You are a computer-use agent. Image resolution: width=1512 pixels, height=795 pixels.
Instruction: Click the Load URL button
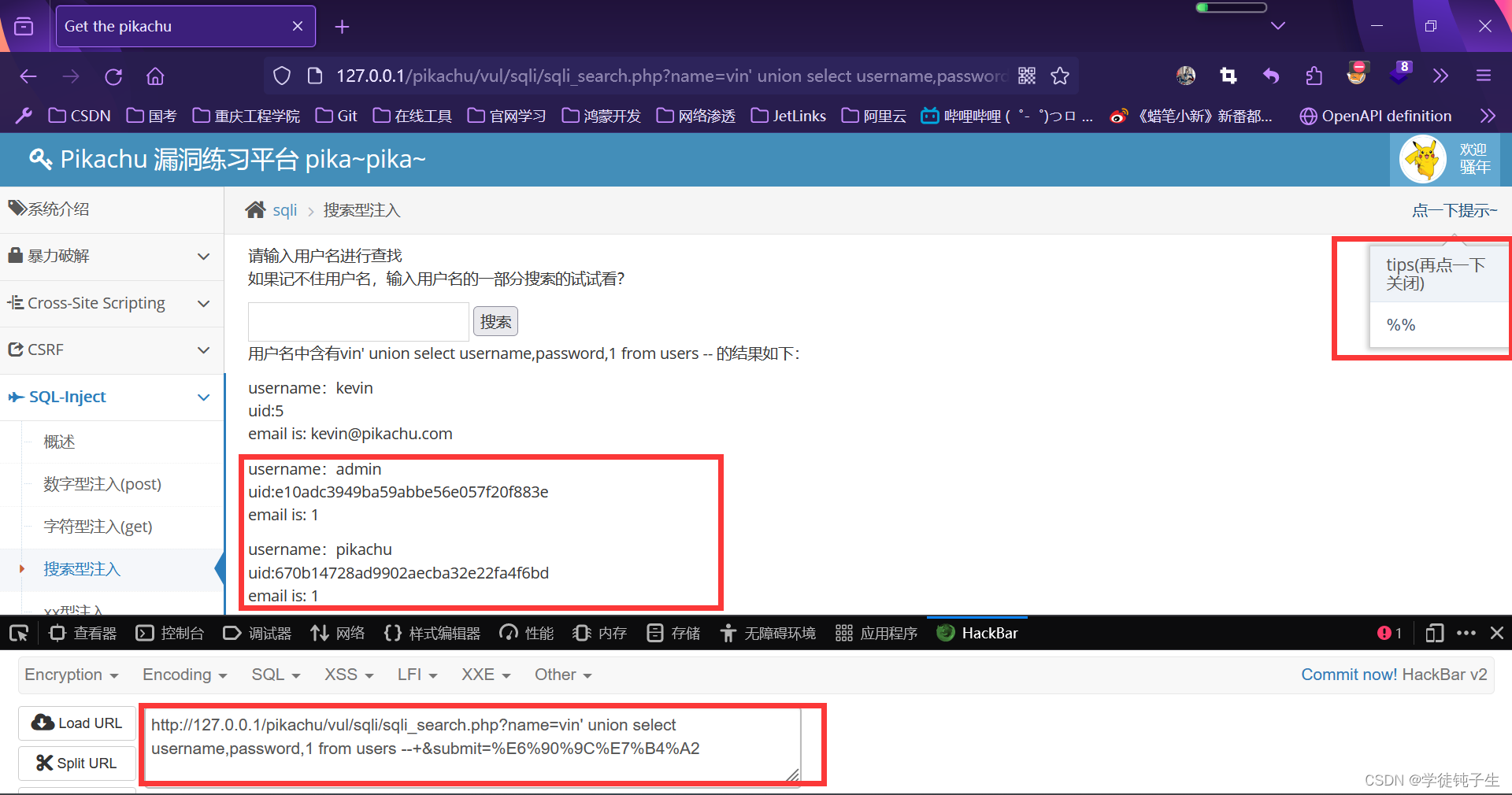pyautogui.click(x=77, y=723)
